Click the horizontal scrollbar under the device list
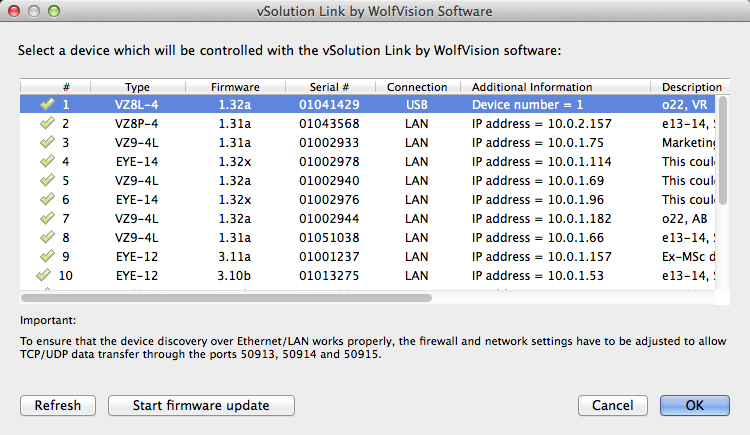Image resolution: width=750 pixels, height=435 pixels. [x=227, y=297]
